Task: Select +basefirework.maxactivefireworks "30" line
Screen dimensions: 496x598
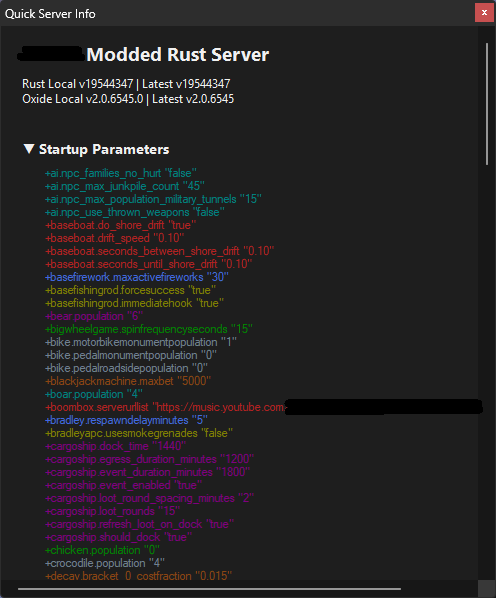Action: [x=137, y=277]
